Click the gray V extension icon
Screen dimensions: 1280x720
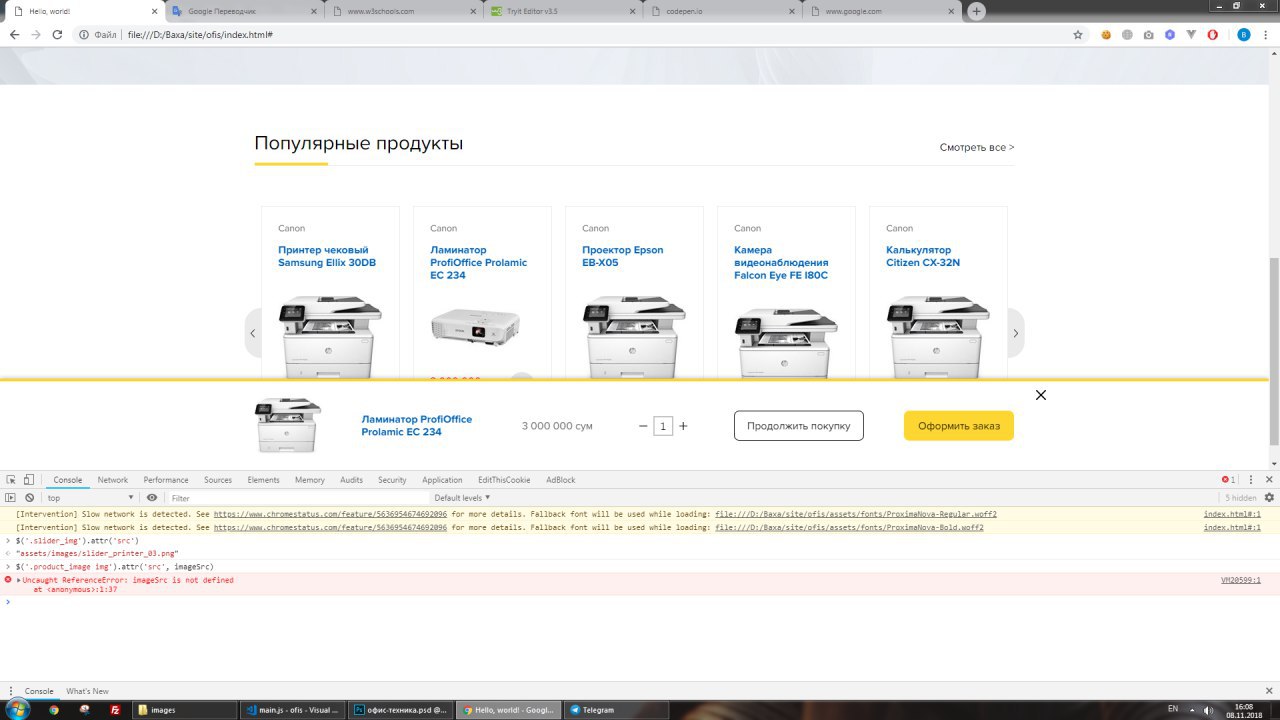pyautogui.click(x=1191, y=34)
